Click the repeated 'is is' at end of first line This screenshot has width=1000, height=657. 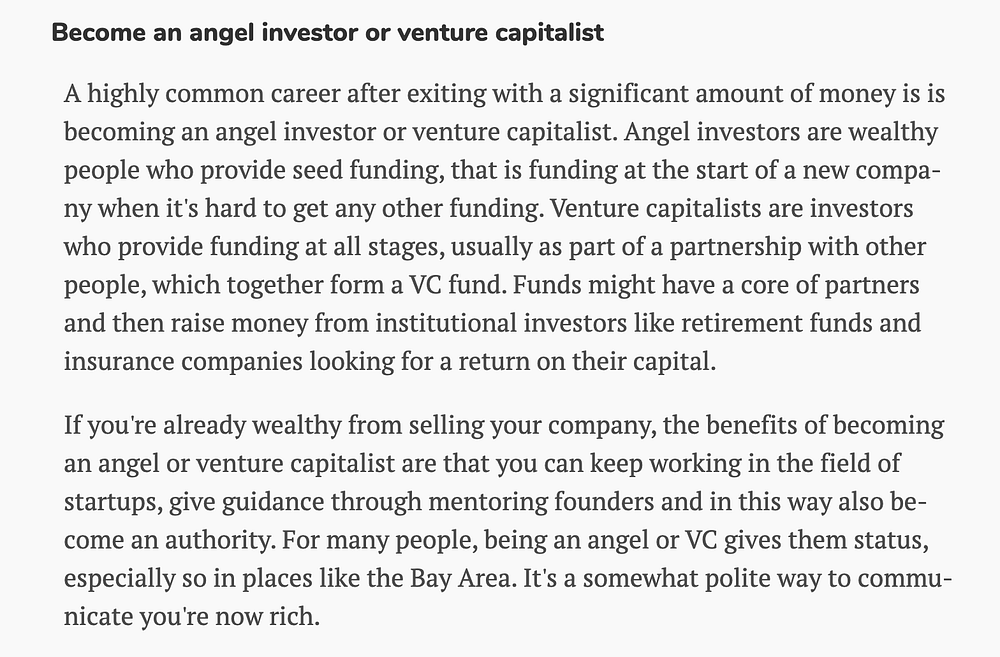click(923, 94)
